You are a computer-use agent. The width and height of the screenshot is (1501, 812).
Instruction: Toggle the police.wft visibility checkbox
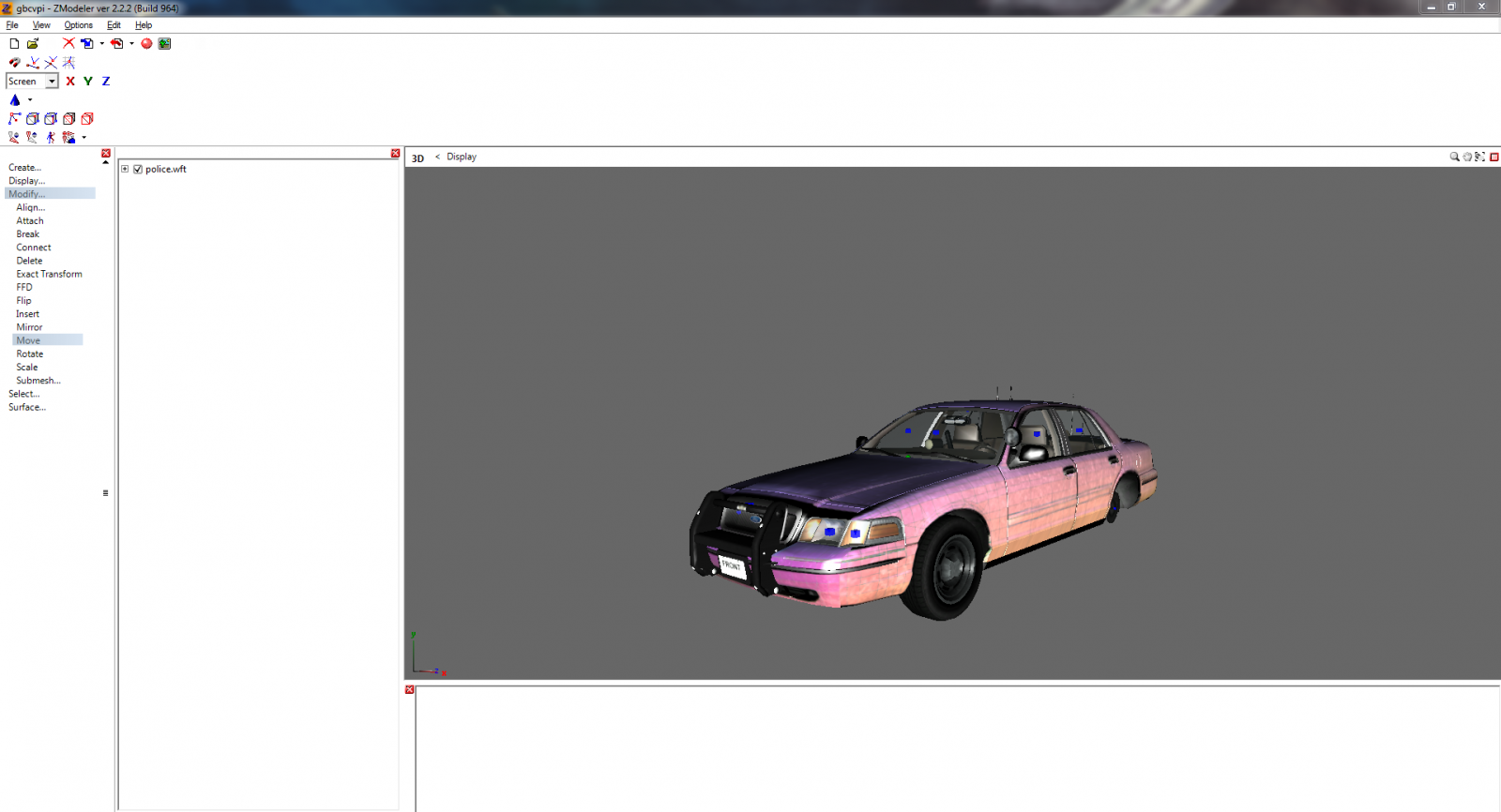point(138,170)
